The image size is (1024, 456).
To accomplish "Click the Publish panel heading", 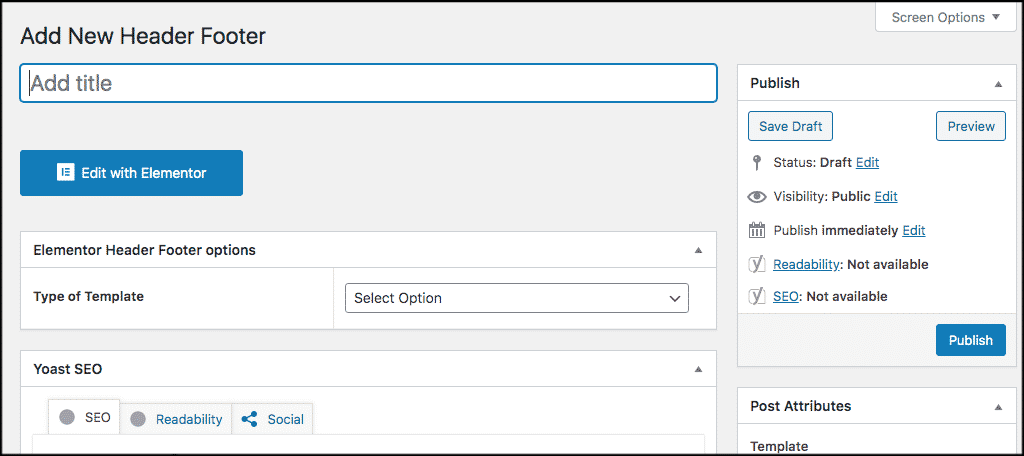I will pos(775,83).
